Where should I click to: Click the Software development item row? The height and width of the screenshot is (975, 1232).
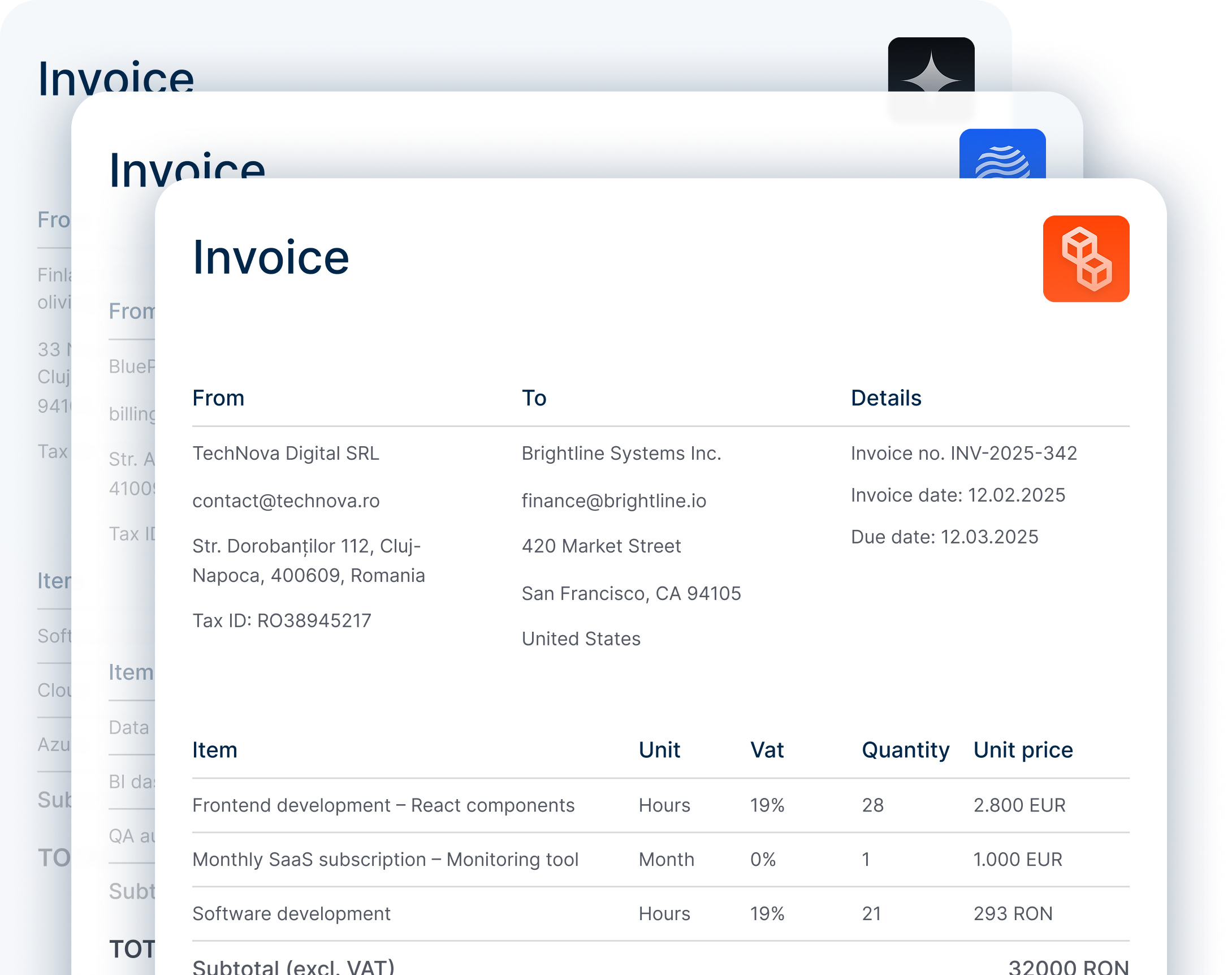coord(291,913)
